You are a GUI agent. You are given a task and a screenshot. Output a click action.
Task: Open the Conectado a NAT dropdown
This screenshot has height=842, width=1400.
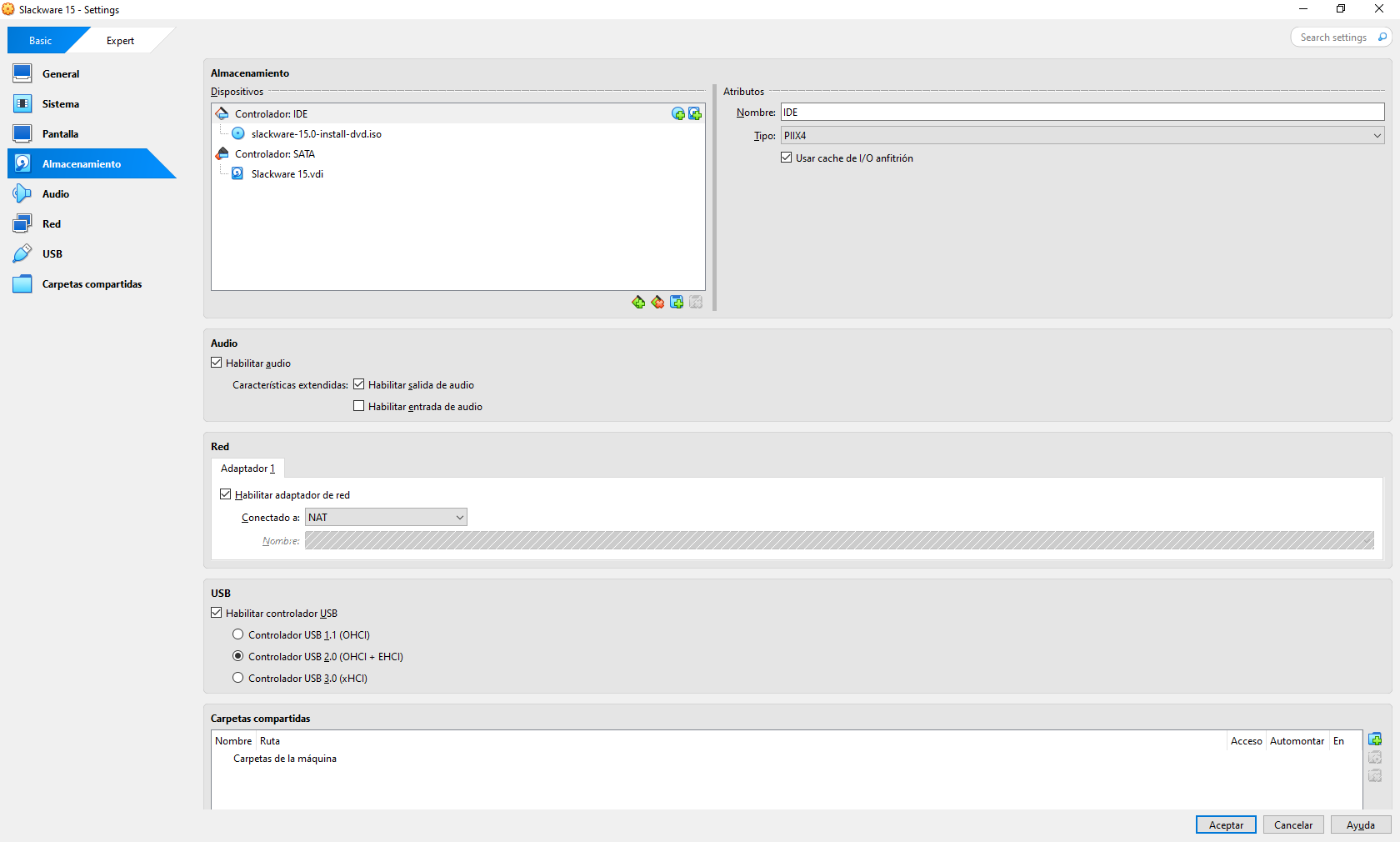[x=386, y=517]
